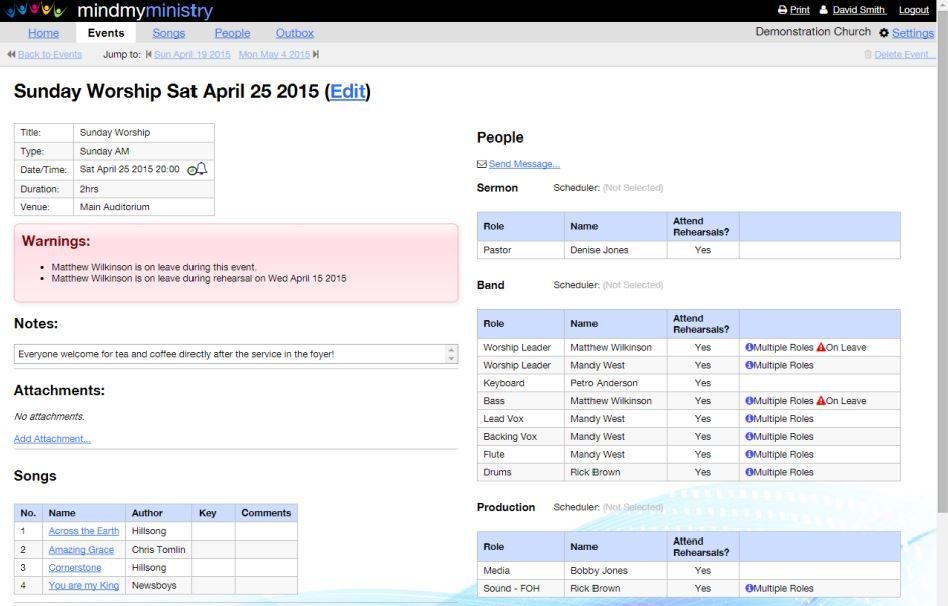The image size is (948, 606).
Task: Click the Settings gear icon
Action: click(x=883, y=33)
